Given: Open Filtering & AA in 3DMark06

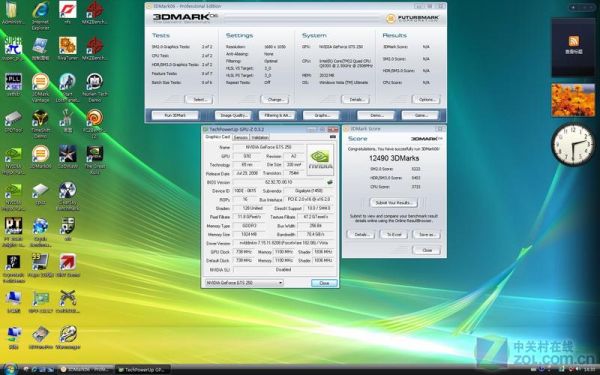Looking at the screenshot, I should (x=277, y=115).
